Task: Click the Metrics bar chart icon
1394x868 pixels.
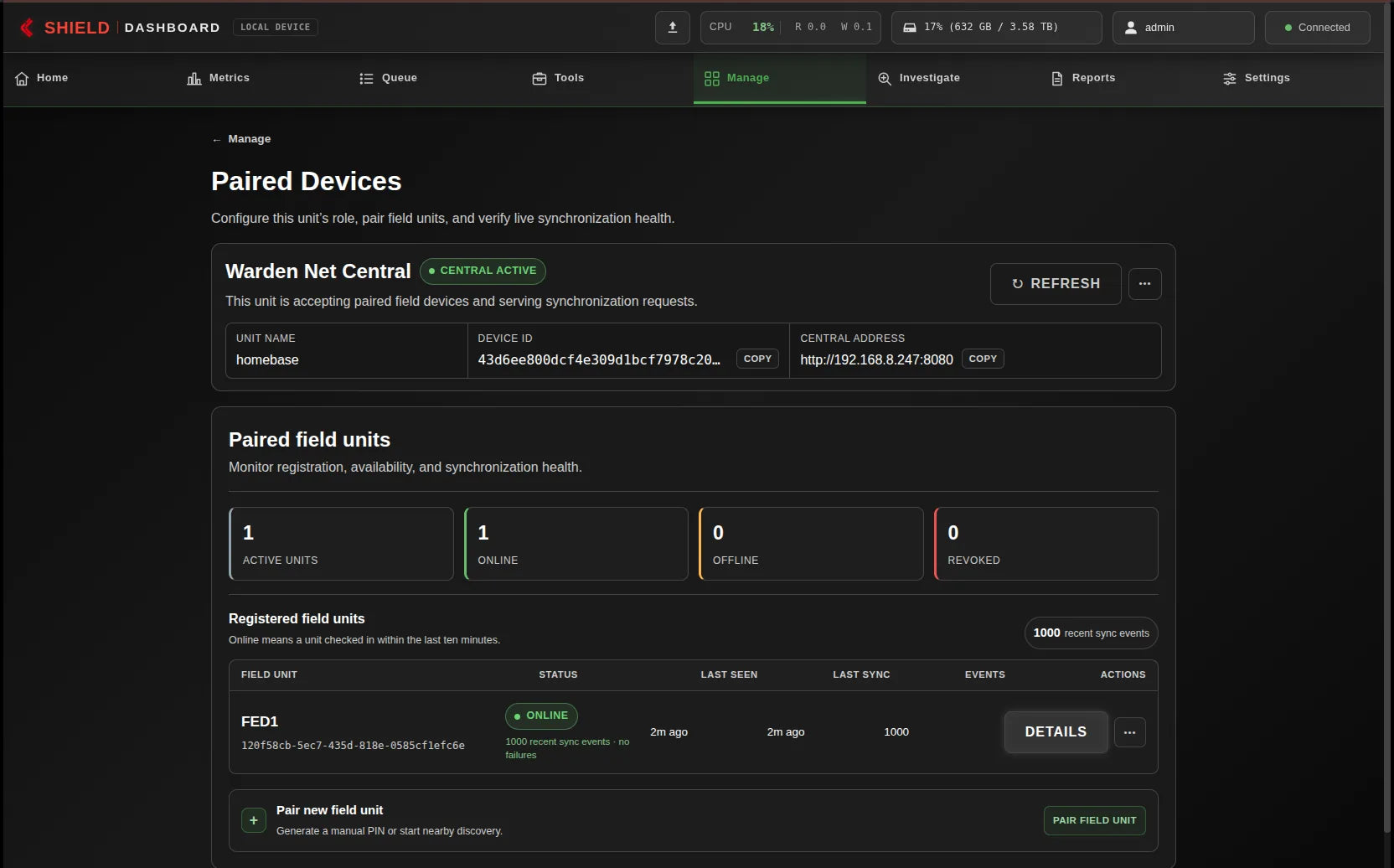Action: [x=194, y=78]
